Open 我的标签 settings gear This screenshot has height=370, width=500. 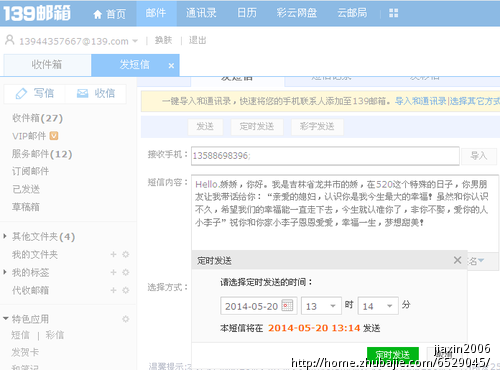126,272
